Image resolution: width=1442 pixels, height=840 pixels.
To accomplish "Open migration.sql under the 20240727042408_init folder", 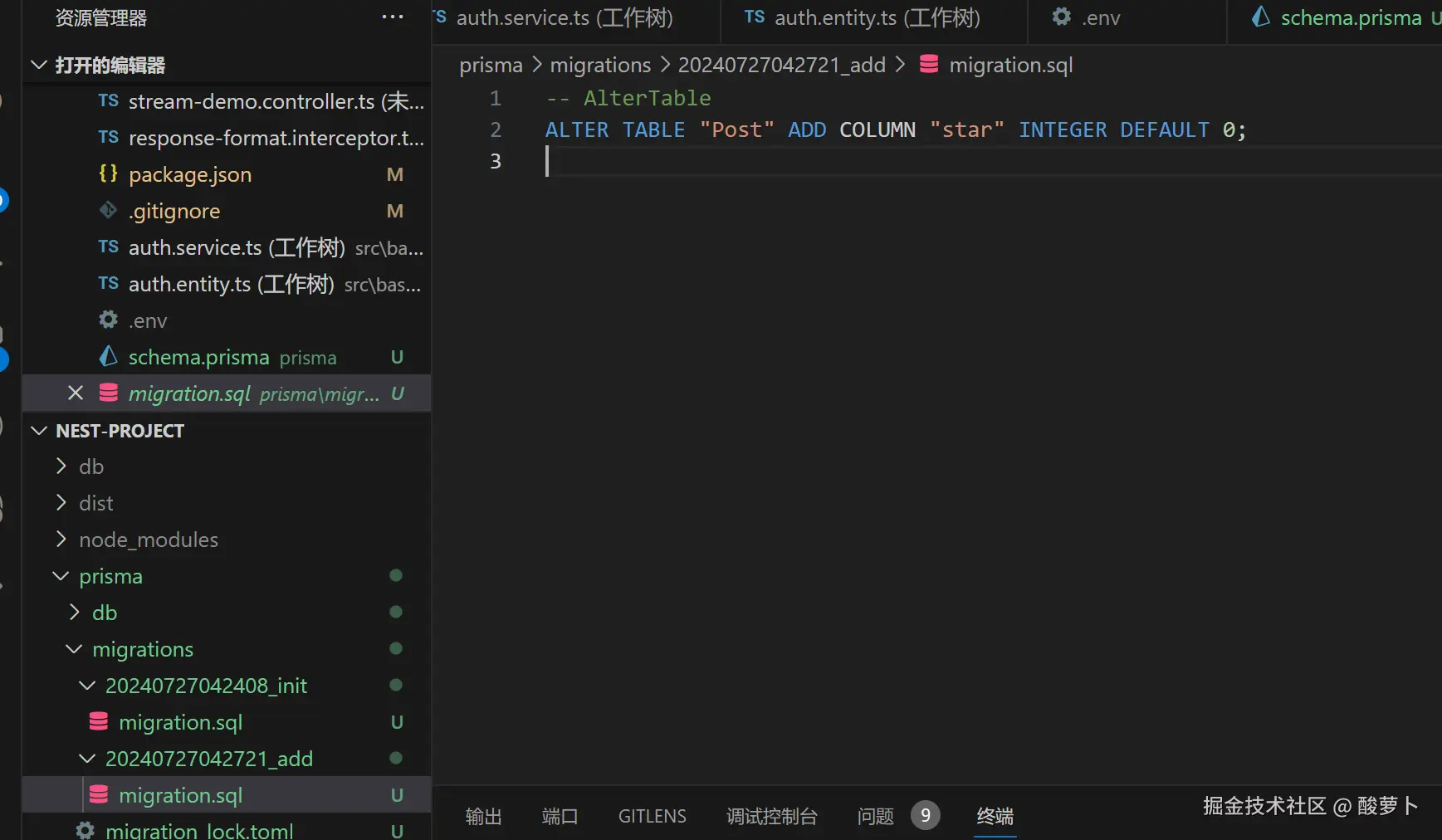I will pyautogui.click(x=227, y=722).
